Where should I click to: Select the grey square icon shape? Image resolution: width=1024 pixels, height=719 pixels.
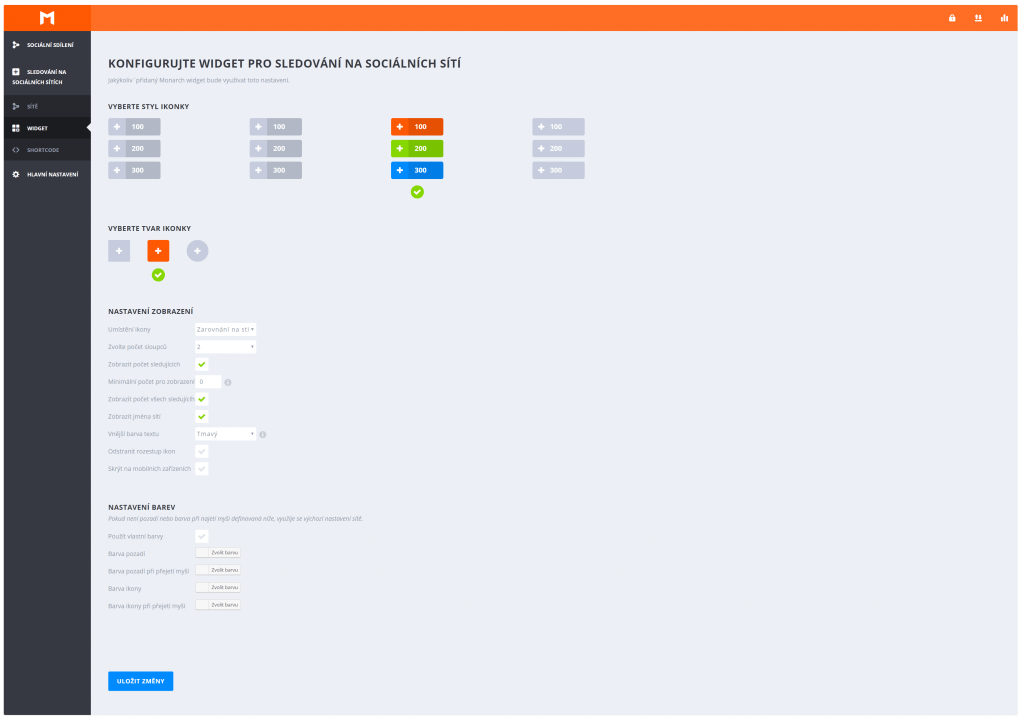tap(119, 251)
